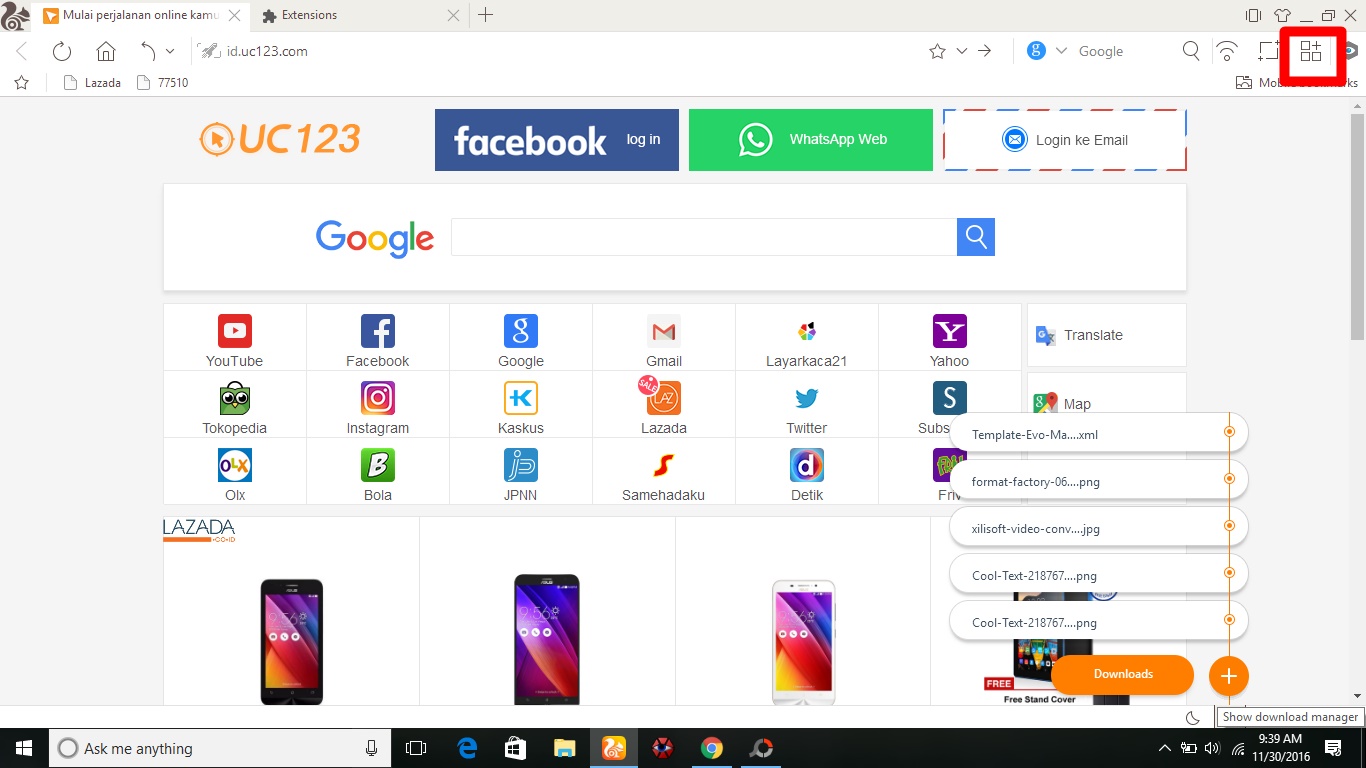The image size is (1366, 768).
Task: Toggle night mode moon icon
Action: (1192, 717)
